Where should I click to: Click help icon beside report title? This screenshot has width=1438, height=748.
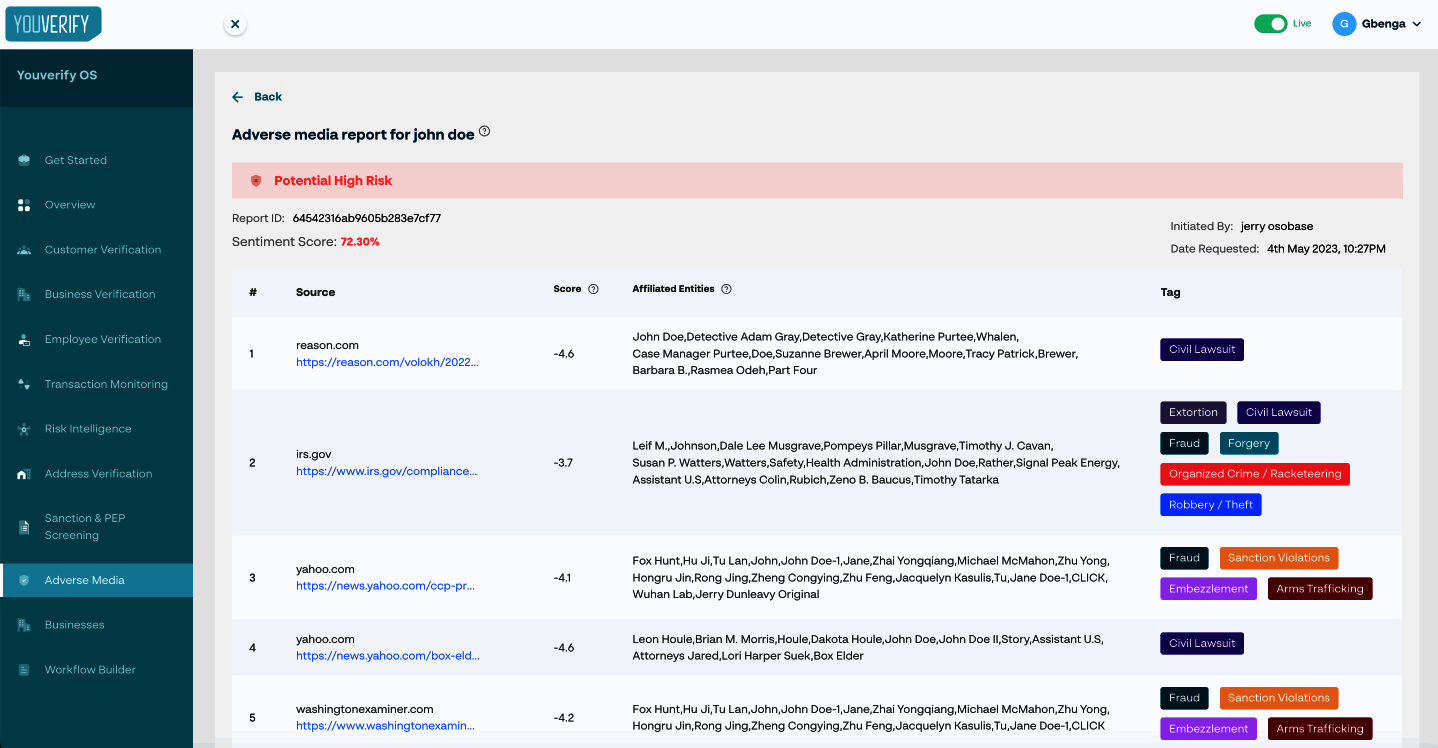(x=485, y=132)
